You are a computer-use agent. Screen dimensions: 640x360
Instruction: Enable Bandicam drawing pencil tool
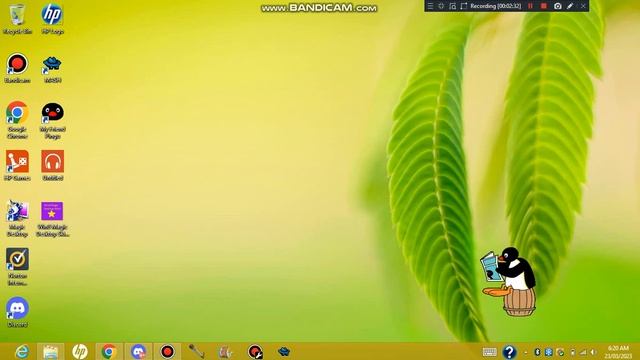click(x=570, y=6)
